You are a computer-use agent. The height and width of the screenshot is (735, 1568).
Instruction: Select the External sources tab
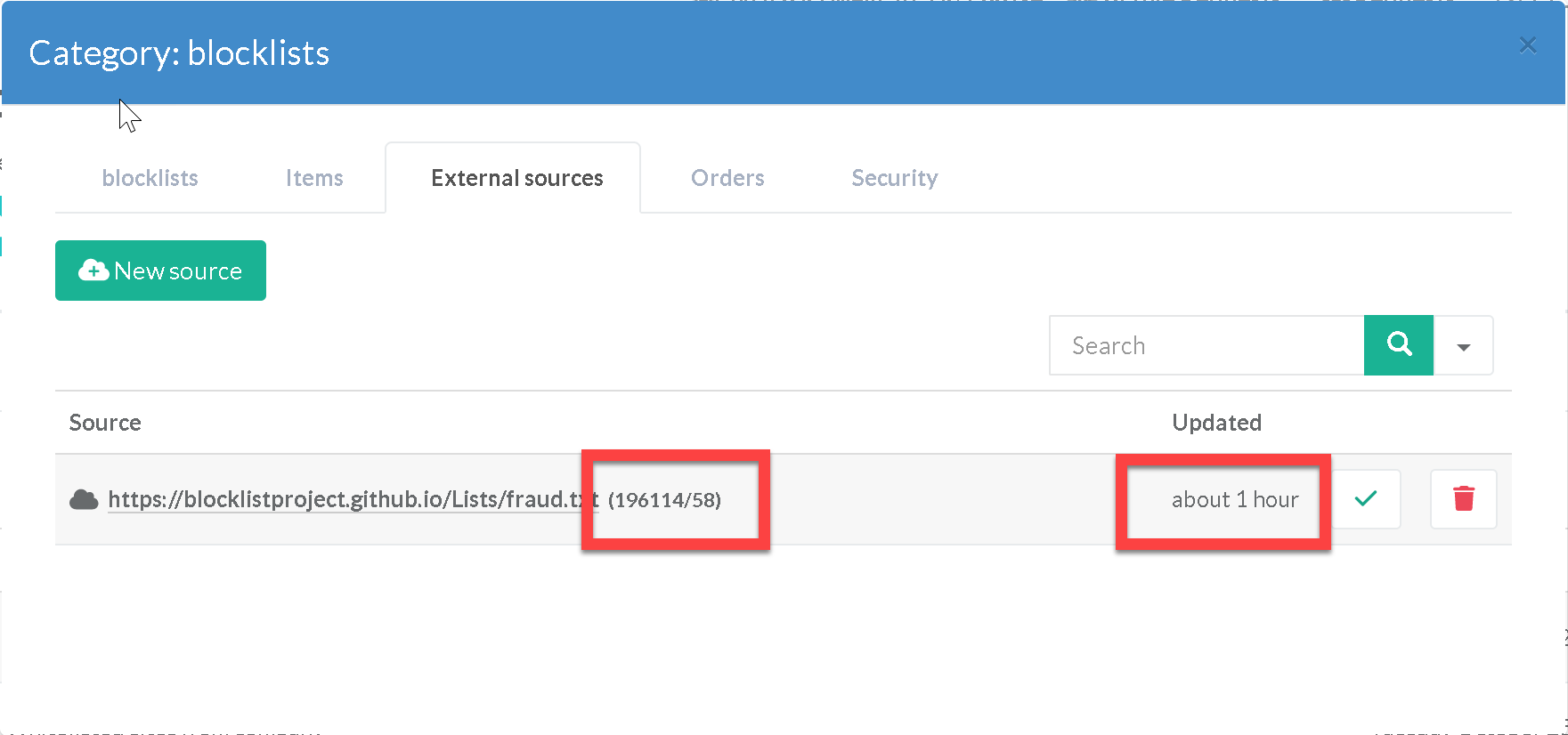click(x=516, y=178)
